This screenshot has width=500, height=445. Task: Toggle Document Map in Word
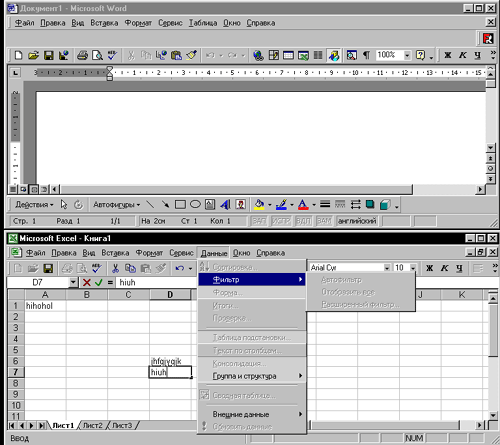[351, 55]
